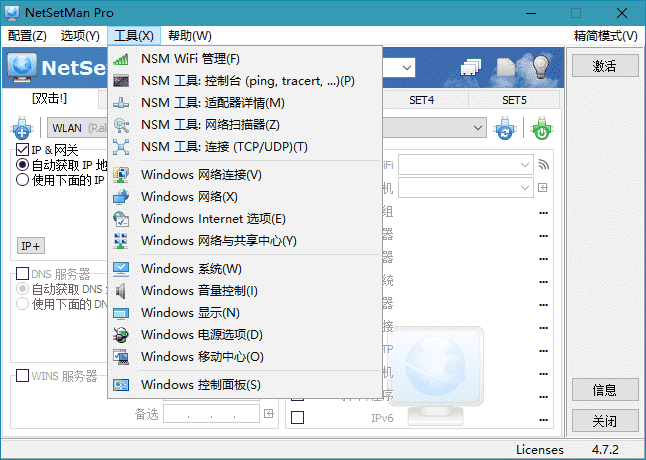Enable the DNS 服务器 checkbox

pos(23,274)
